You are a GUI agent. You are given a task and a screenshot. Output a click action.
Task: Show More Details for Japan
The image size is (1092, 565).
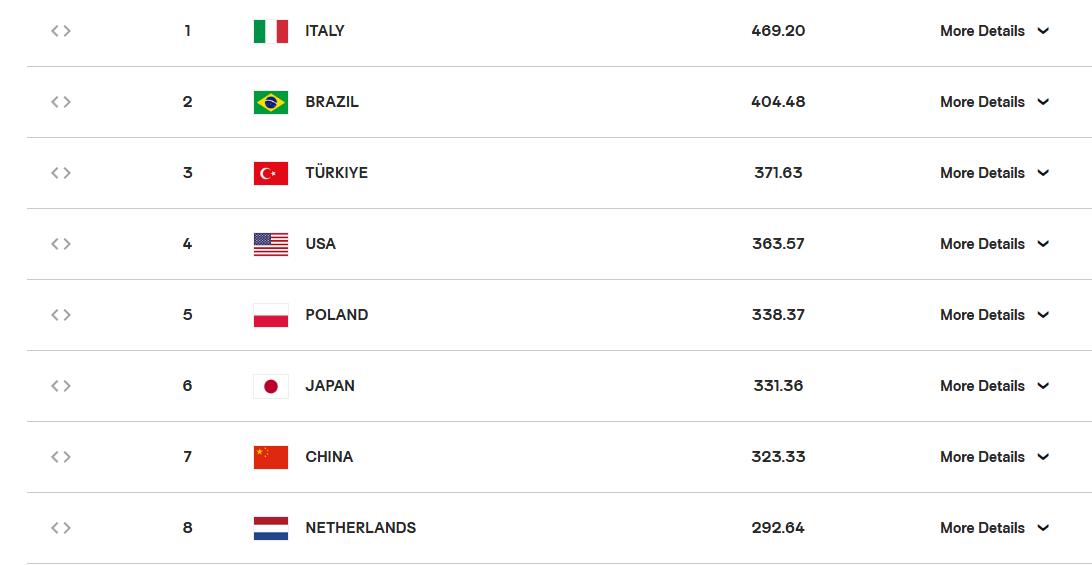click(x=994, y=387)
